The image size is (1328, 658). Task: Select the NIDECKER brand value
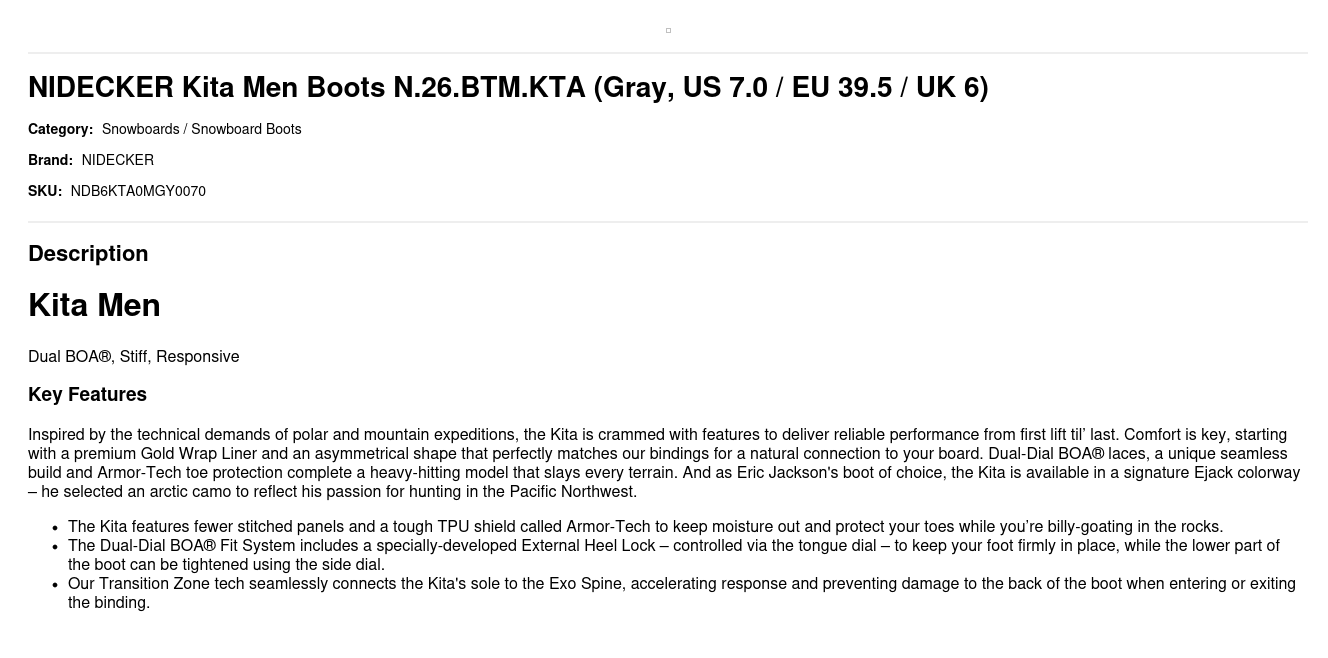pos(118,160)
